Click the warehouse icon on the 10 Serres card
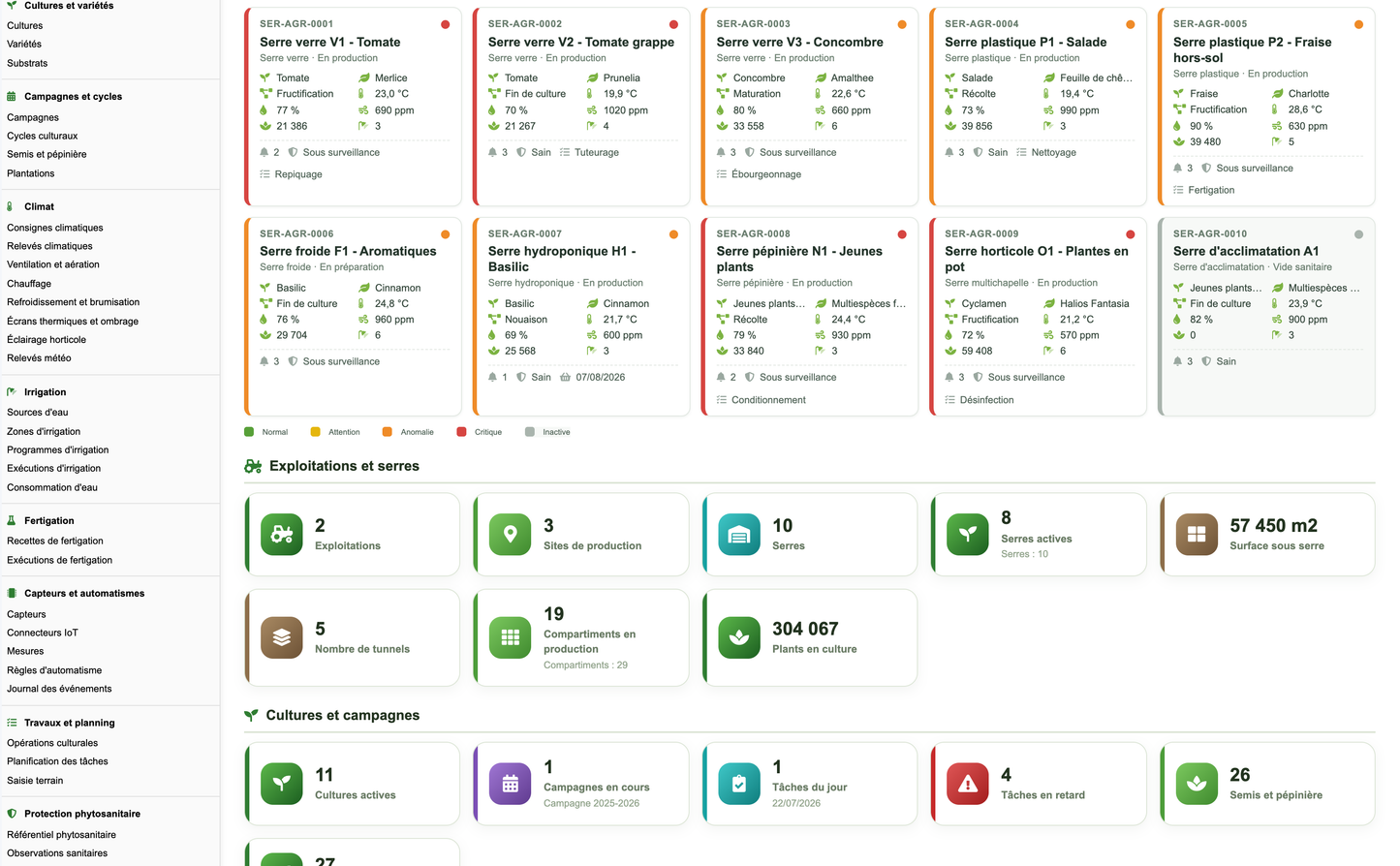This screenshot has width=1400, height=866. coord(739,535)
